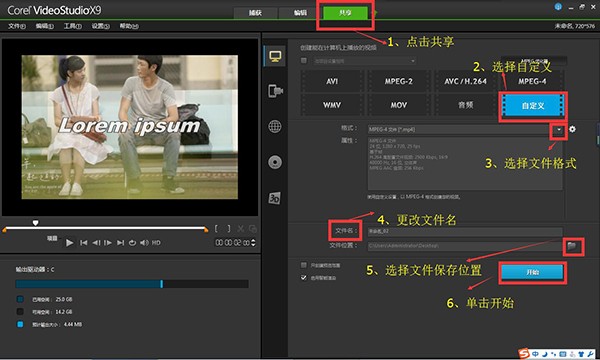600x360 pixels.
Task: Adjust timecode with the stepper arrows
Action: click(x=253, y=243)
